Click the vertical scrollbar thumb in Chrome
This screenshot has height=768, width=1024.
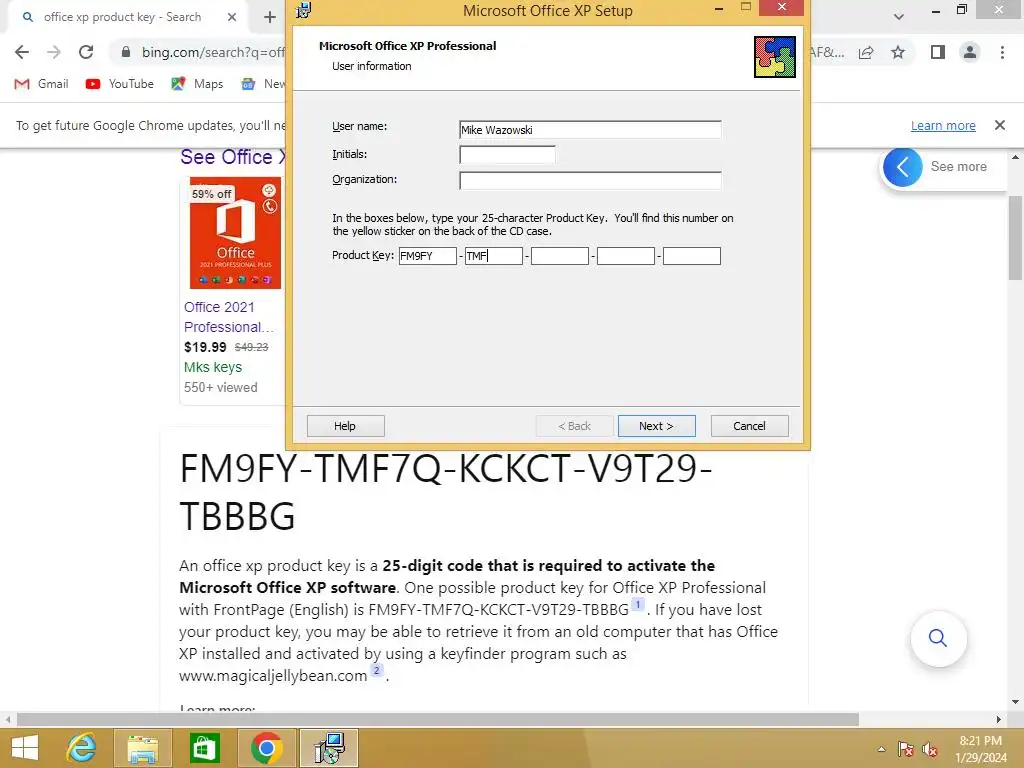pyautogui.click(x=1015, y=238)
